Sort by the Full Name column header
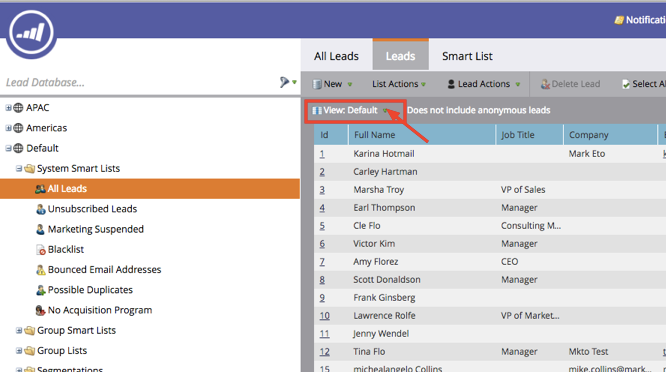666x372 pixels. (x=422, y=135)
